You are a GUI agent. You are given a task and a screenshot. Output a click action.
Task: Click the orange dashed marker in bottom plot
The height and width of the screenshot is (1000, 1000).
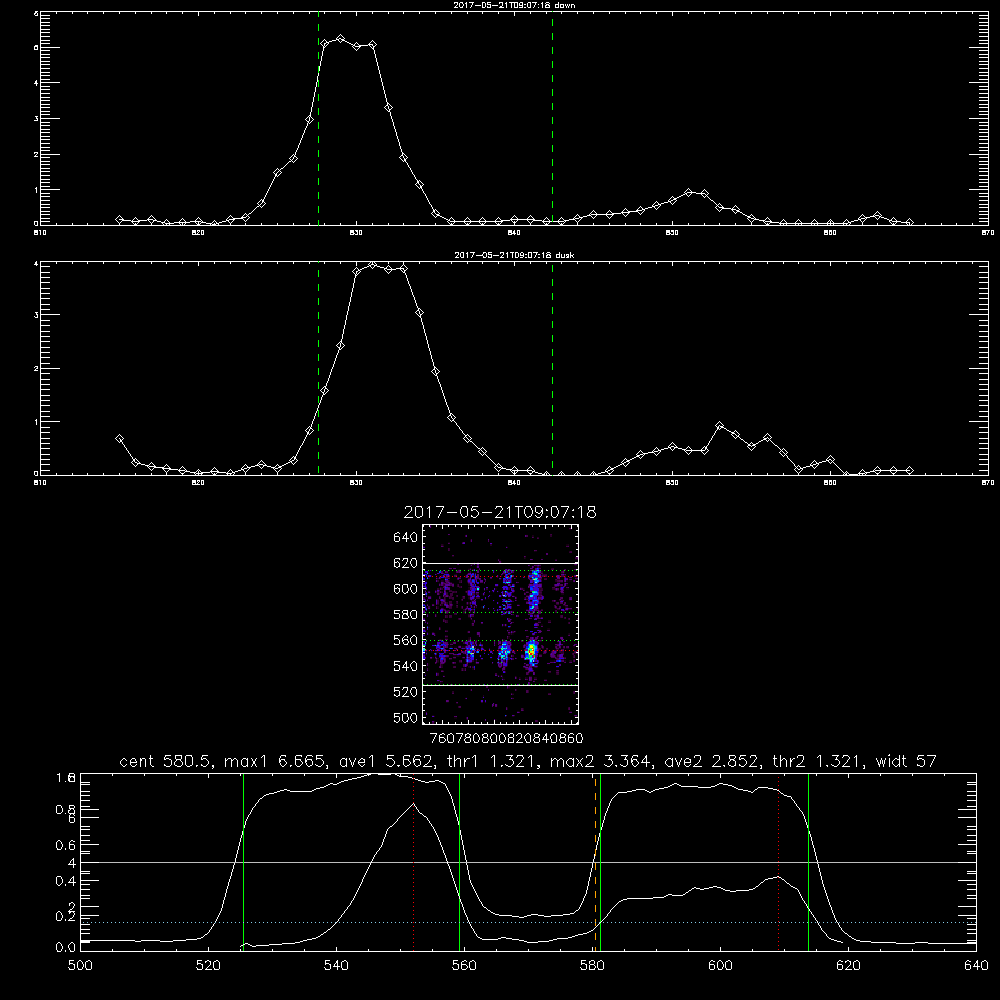click(596, 862)
